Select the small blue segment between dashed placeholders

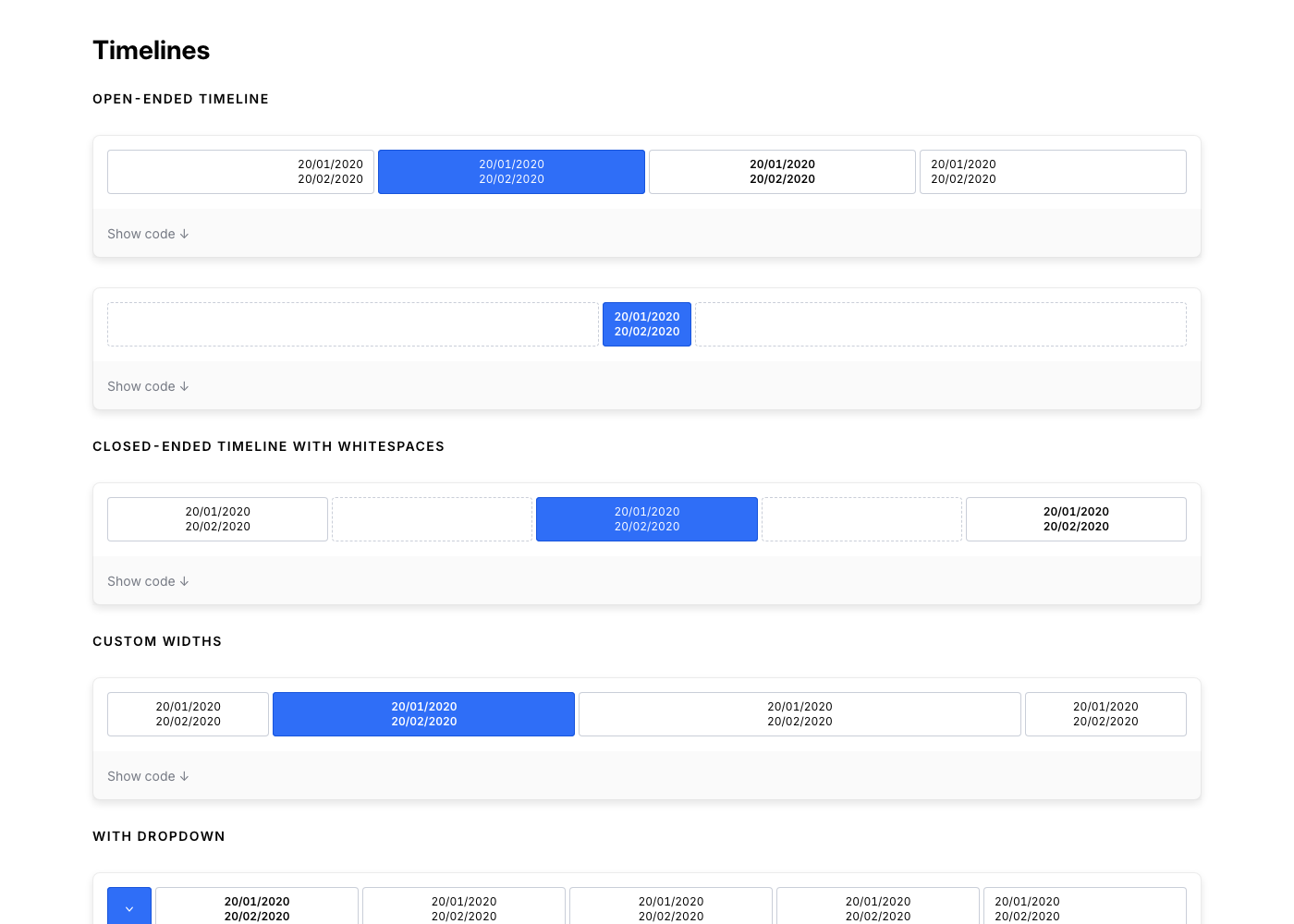(647, 324)
